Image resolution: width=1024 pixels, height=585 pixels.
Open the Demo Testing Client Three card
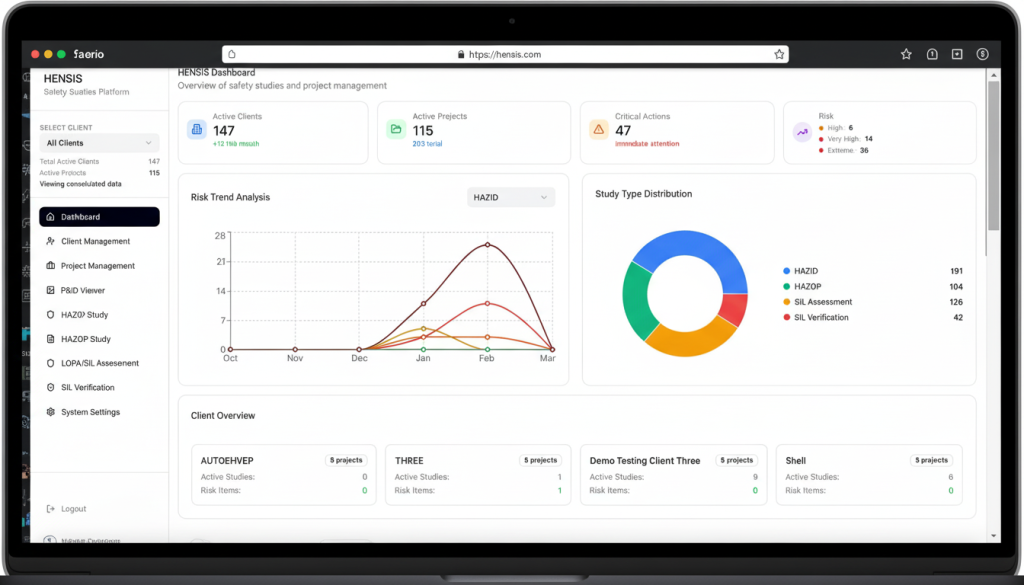coord(673,474)
